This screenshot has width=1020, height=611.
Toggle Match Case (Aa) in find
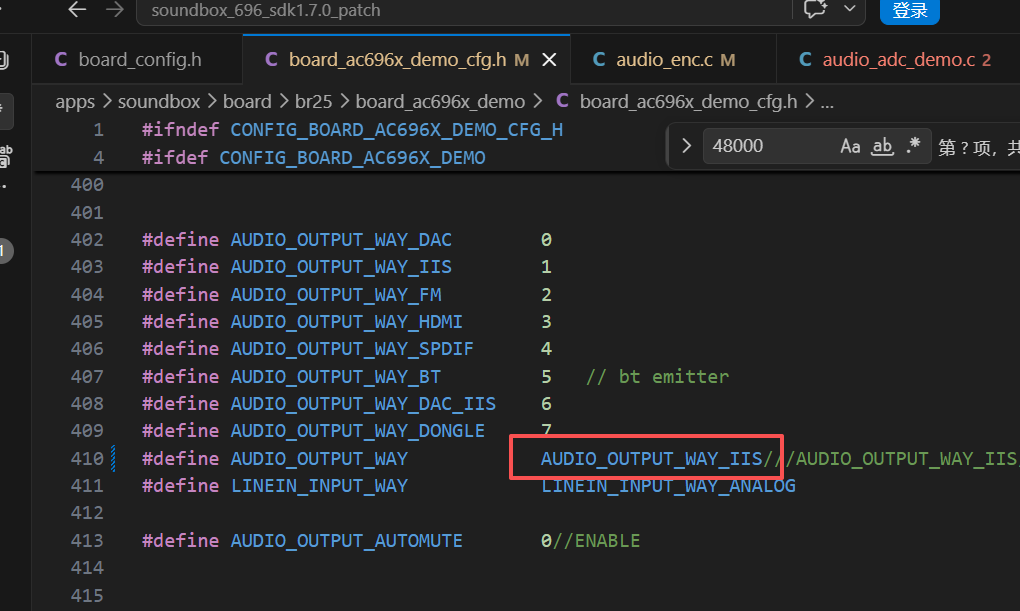[850, 146]
